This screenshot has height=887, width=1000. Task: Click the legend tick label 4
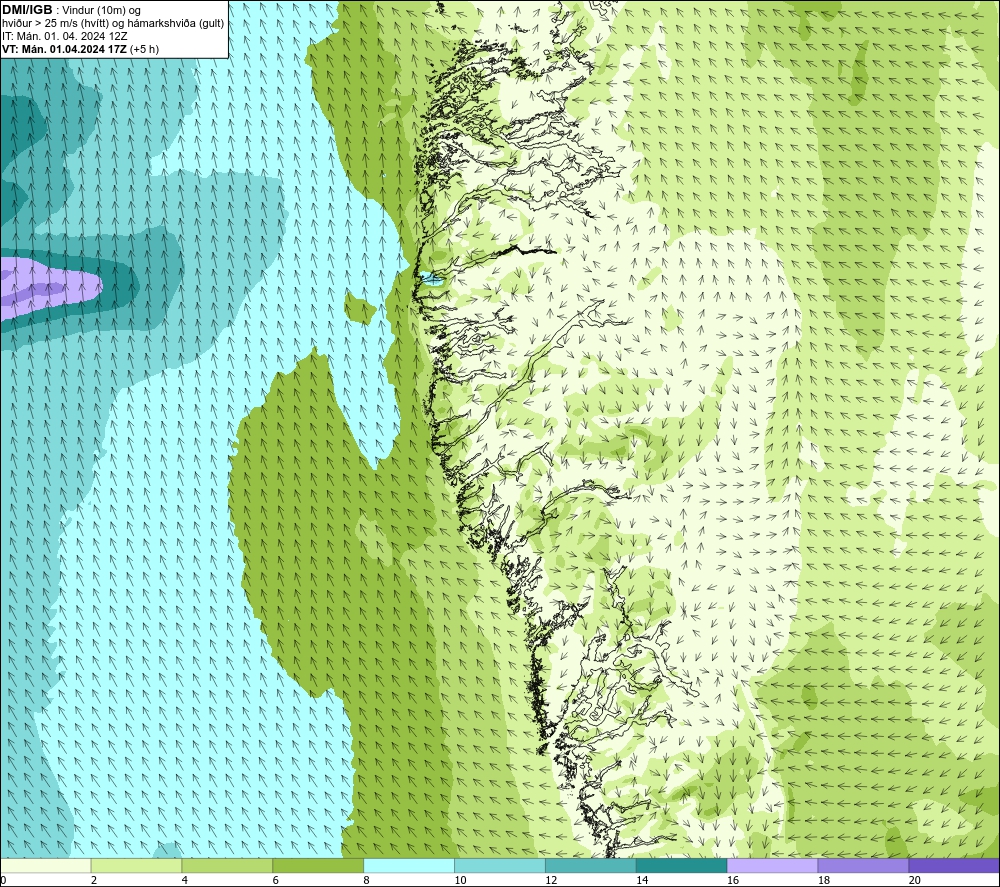185,880
